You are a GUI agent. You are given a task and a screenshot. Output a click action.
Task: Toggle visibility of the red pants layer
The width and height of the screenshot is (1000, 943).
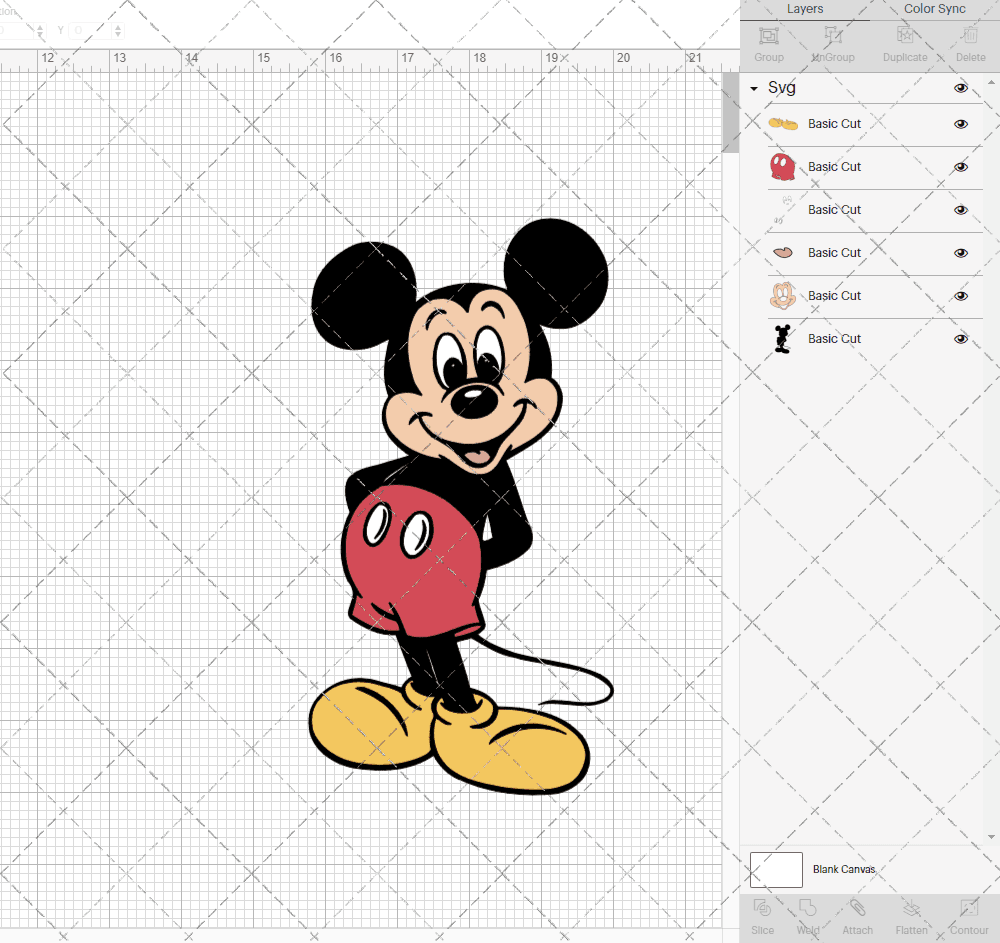pyautogui.click(x=961, y=167)
